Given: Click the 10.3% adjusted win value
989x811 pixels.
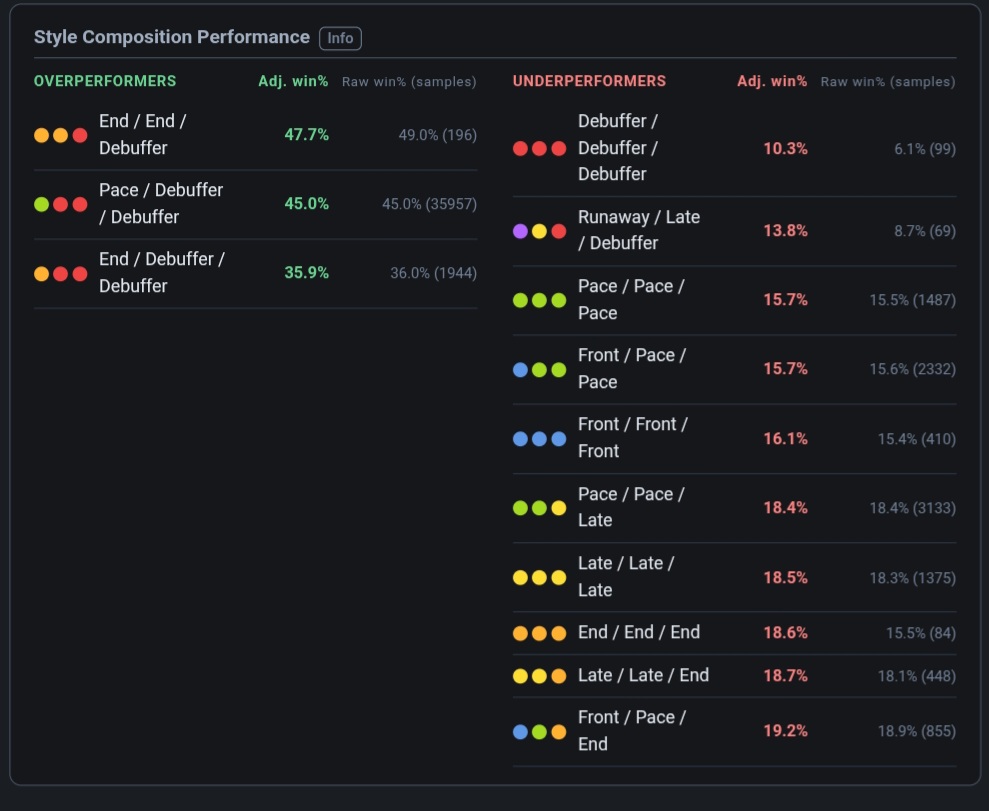Looking at the screenshot, I should point(785,149).
